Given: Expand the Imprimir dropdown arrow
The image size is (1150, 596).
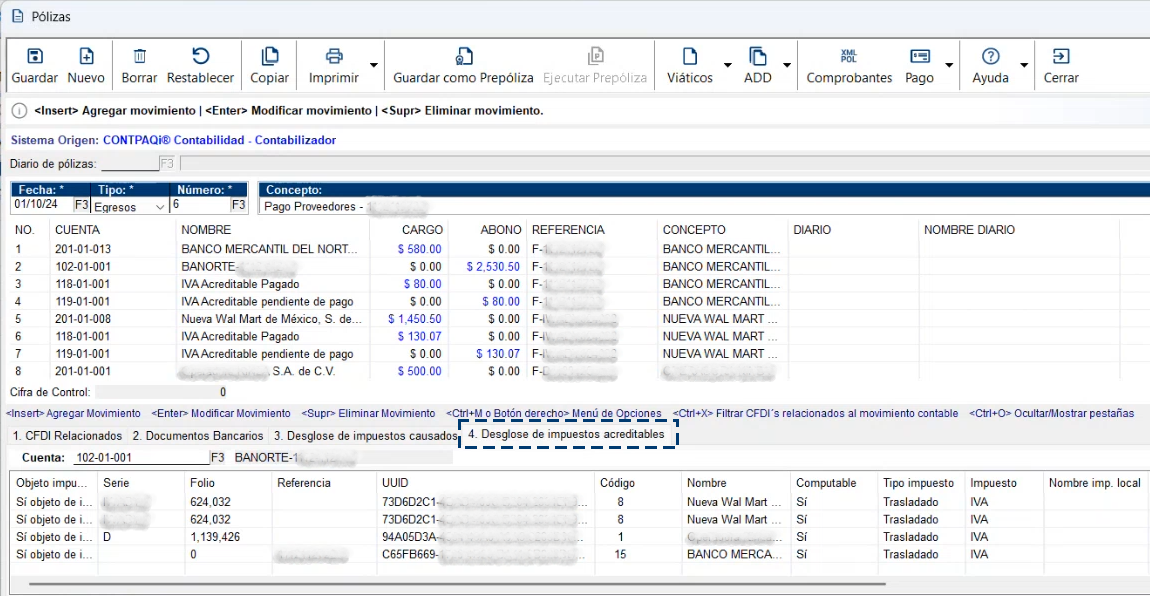Looking at the screenshot, I should coord(373,66).
